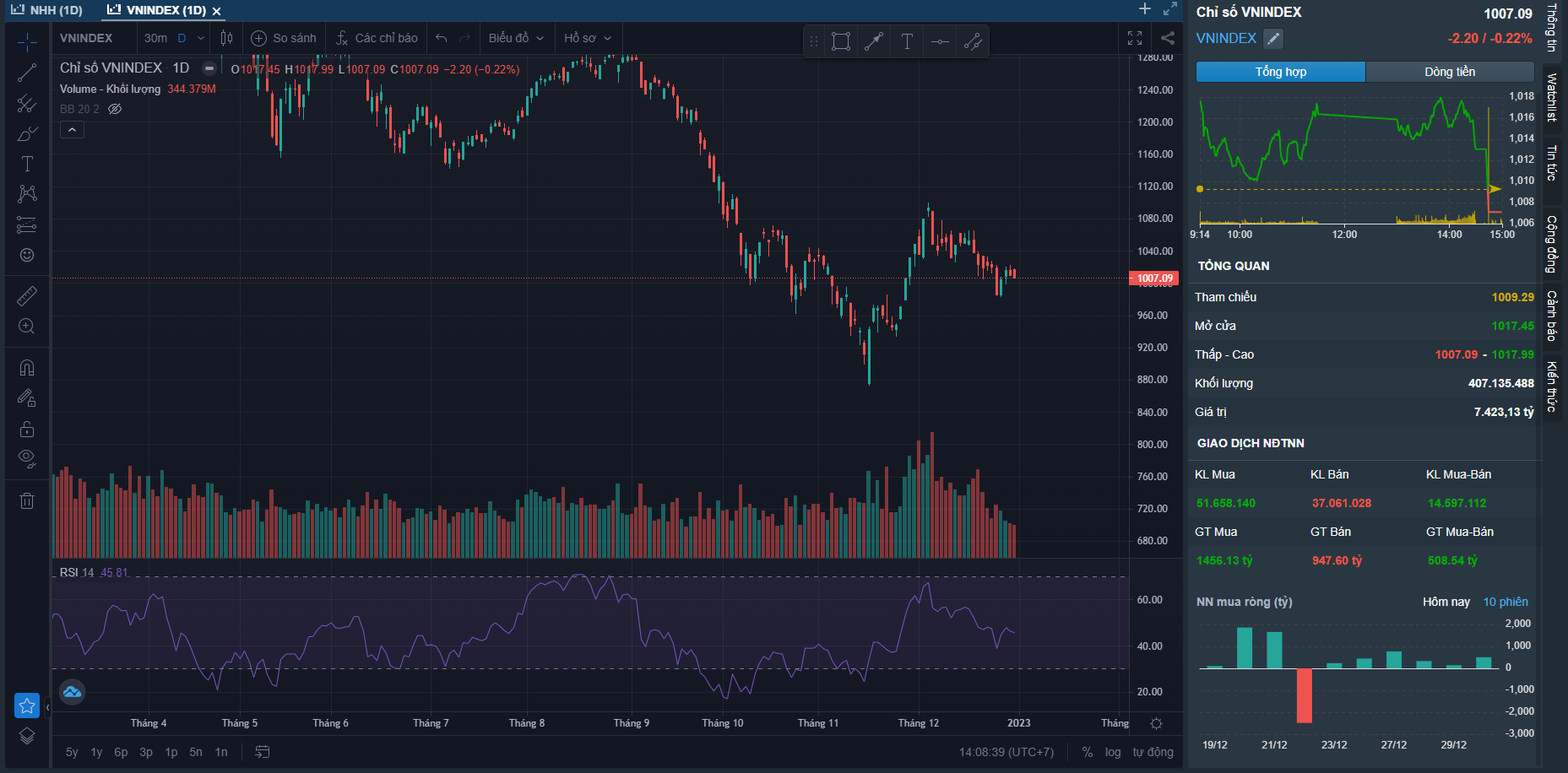Open the emoji icons tool

[27, 255]
